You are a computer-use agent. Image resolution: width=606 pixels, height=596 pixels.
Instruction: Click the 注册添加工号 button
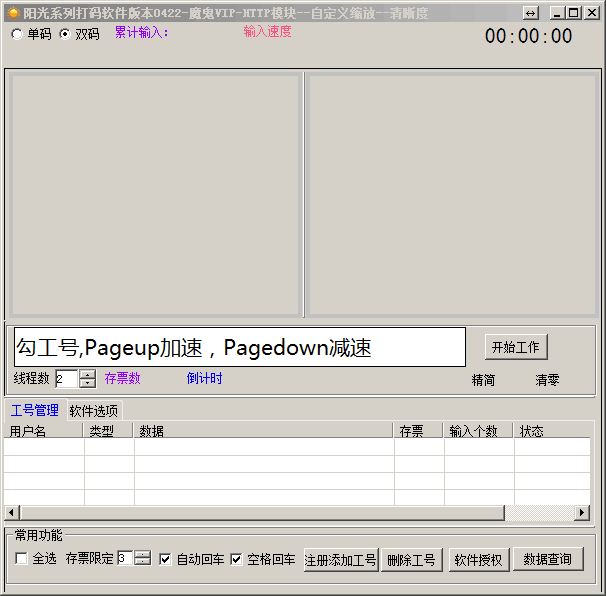(341, 560)
